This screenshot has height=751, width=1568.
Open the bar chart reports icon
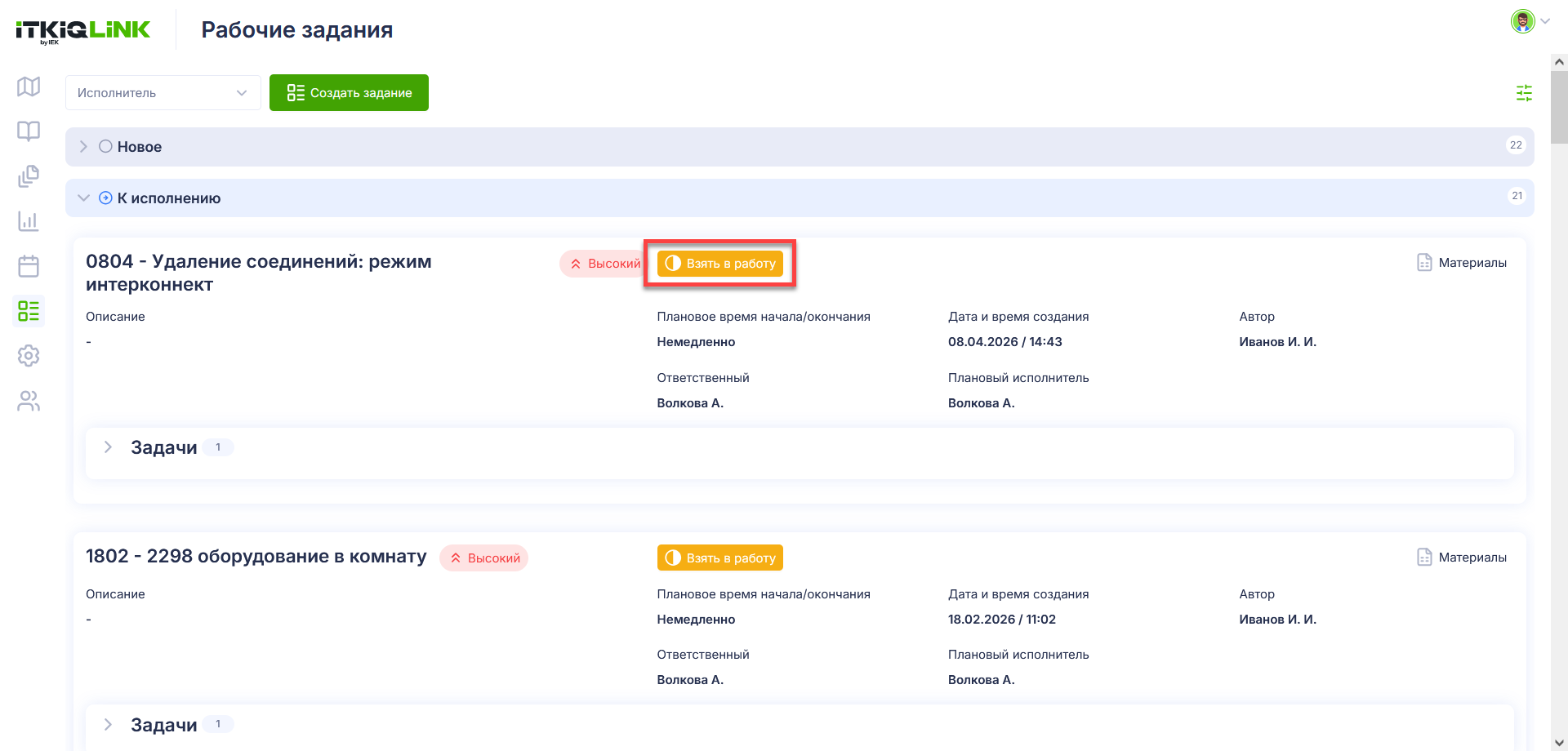pos(29,221)
